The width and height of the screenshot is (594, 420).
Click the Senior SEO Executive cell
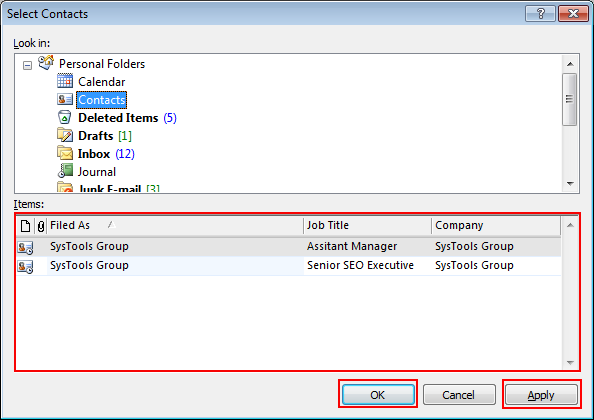[x=360, y=265]
